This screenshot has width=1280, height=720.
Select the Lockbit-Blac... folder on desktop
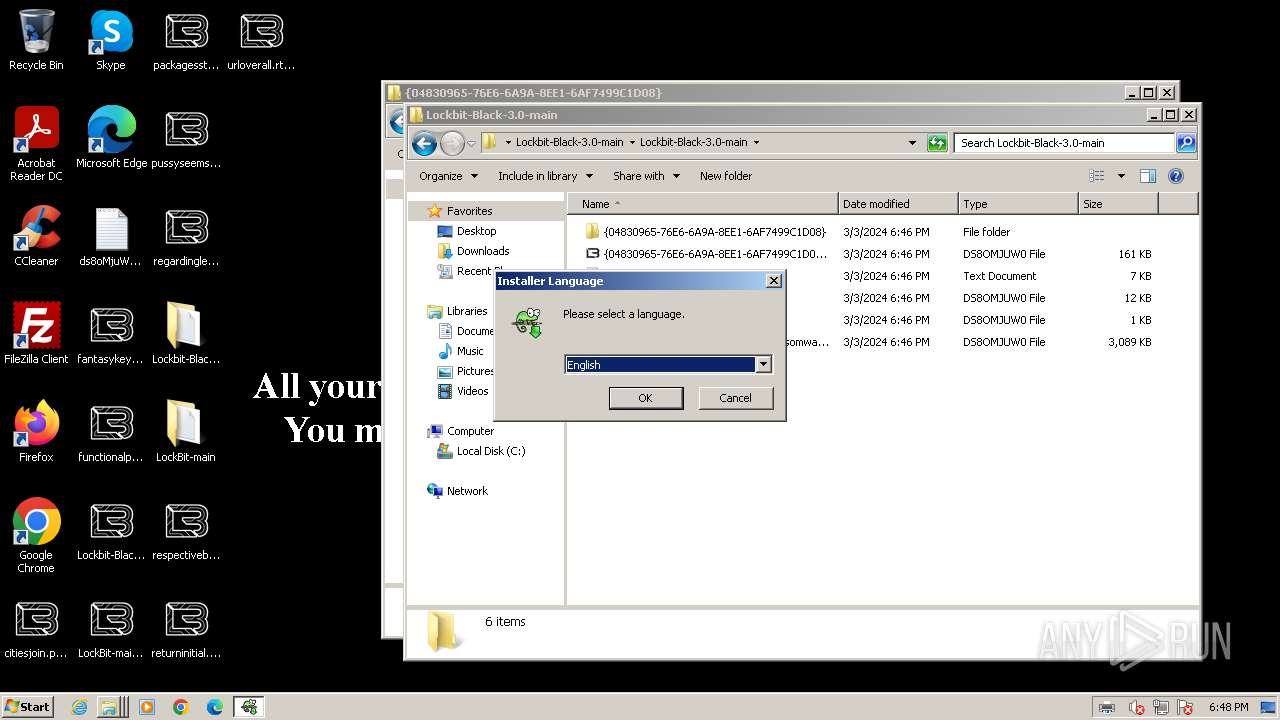186,335
